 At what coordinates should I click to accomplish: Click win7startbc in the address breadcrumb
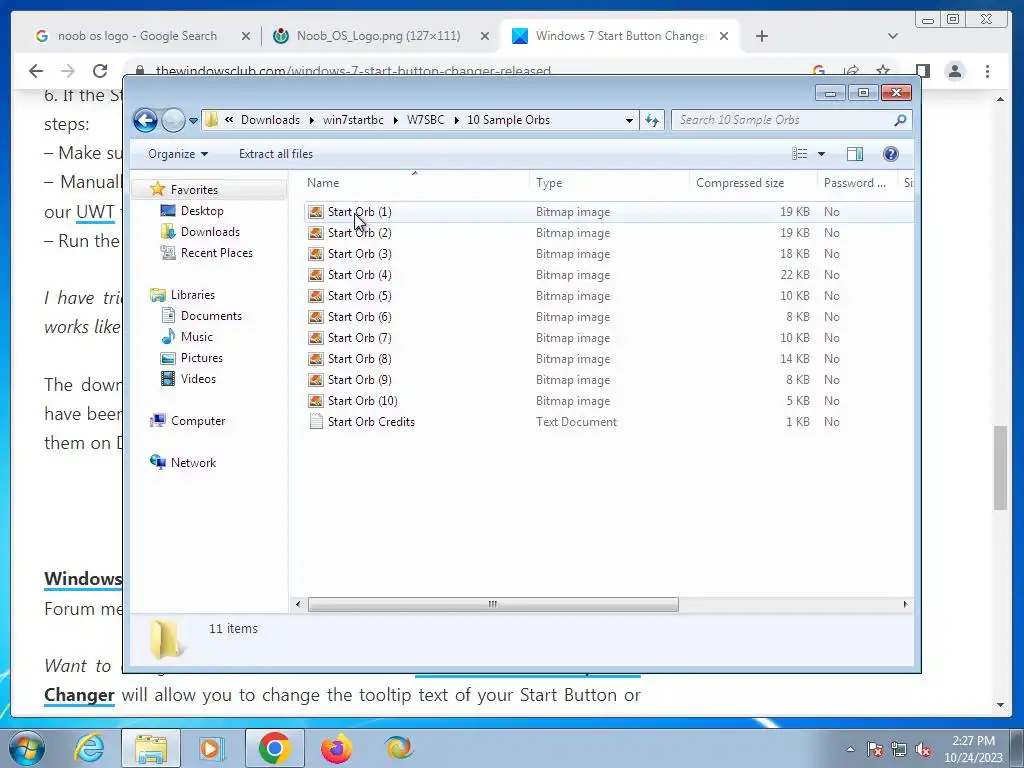coord(353,120)
